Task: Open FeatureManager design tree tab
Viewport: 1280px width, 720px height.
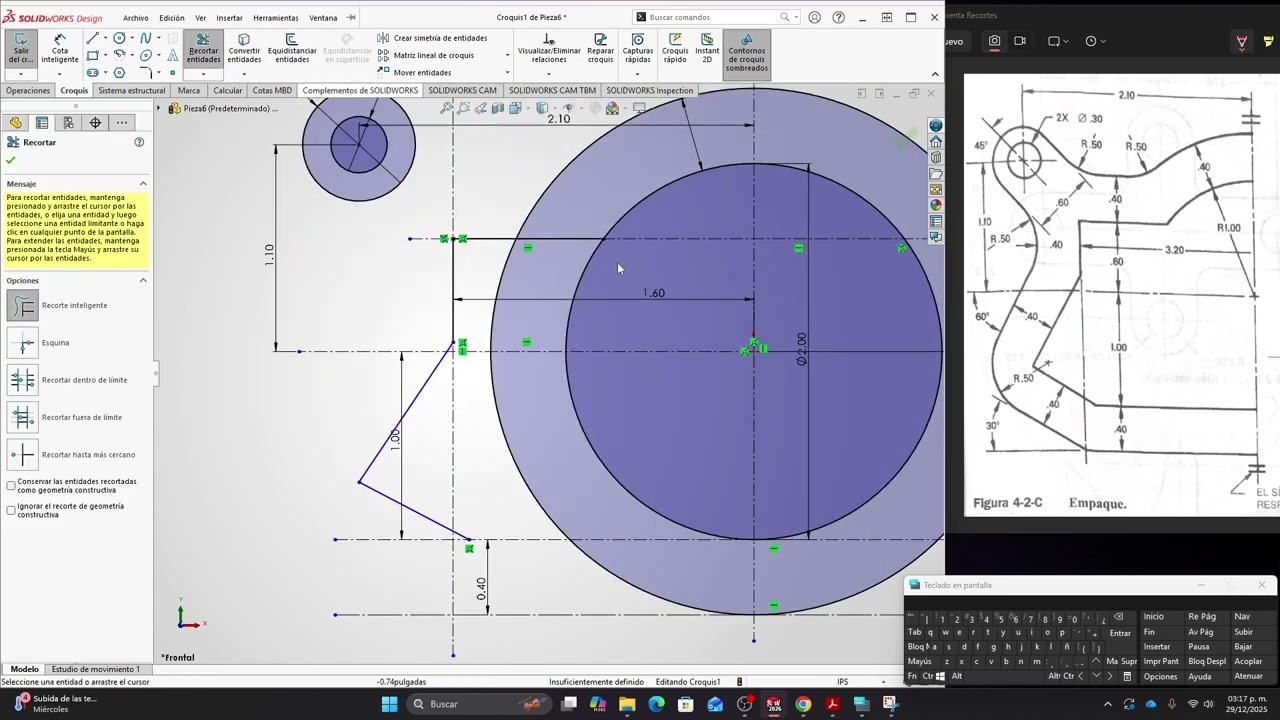Action: pos(15,123)
